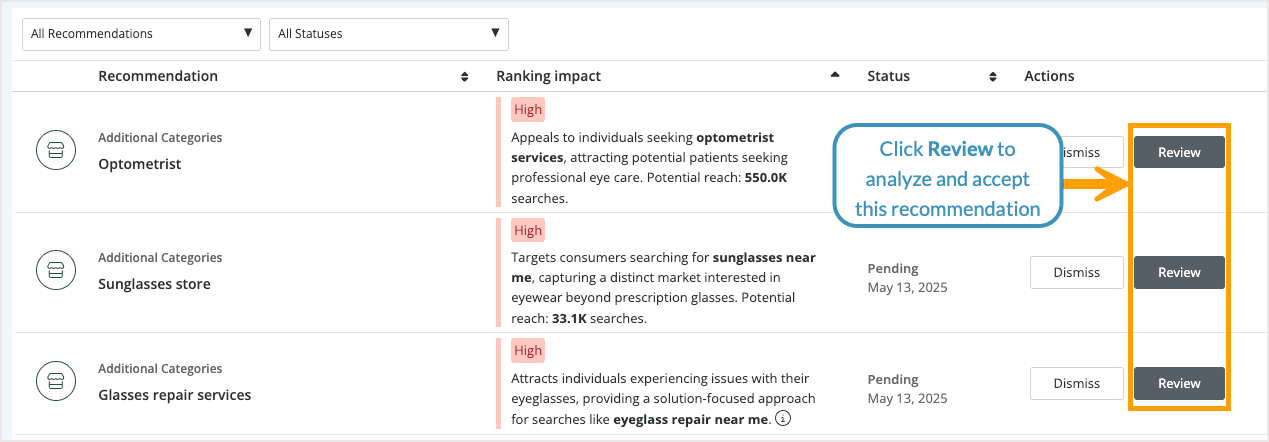Click the Recommendation column sort arrows
The width and height of the screenshot is (1269, 442).
[464, 77]
